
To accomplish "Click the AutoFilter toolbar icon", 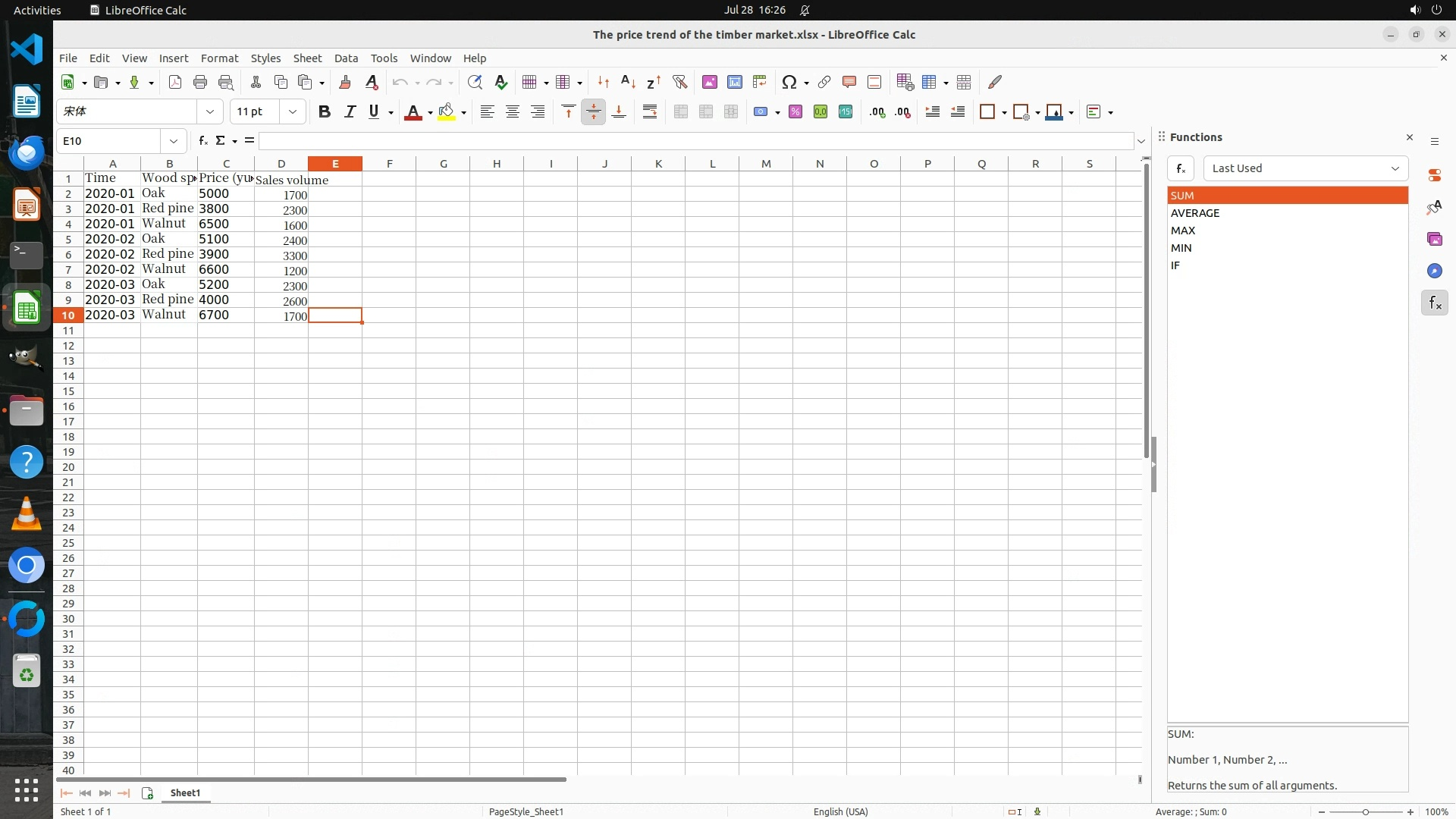I will pos(679,82).
